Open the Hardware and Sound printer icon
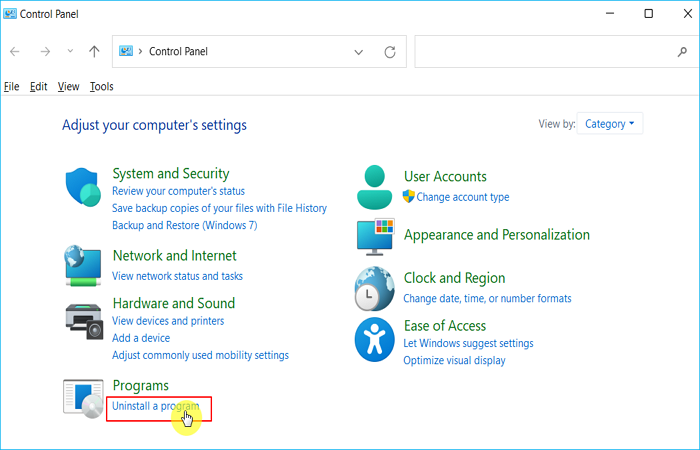 point(84,321)
